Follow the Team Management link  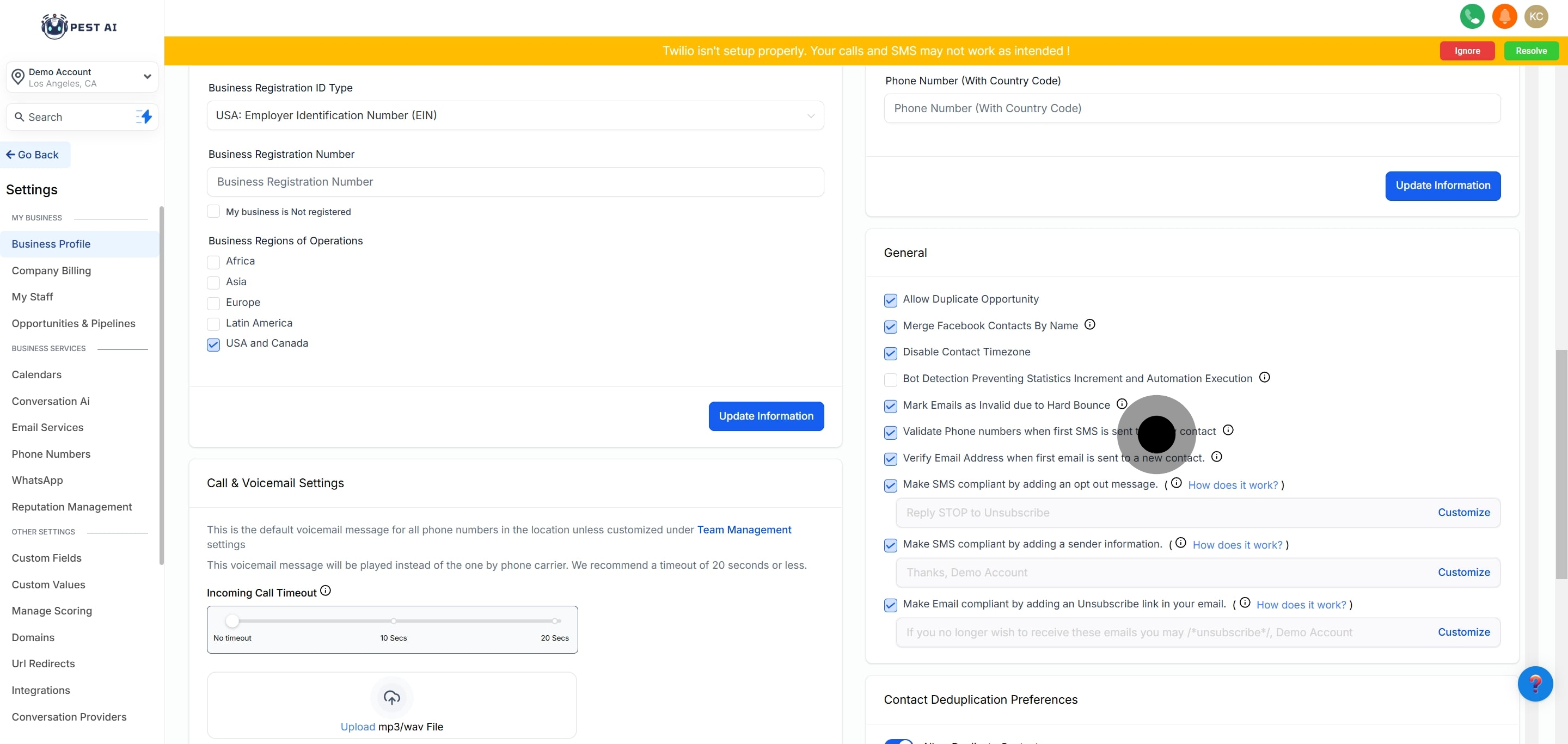(x=744, y=530)
